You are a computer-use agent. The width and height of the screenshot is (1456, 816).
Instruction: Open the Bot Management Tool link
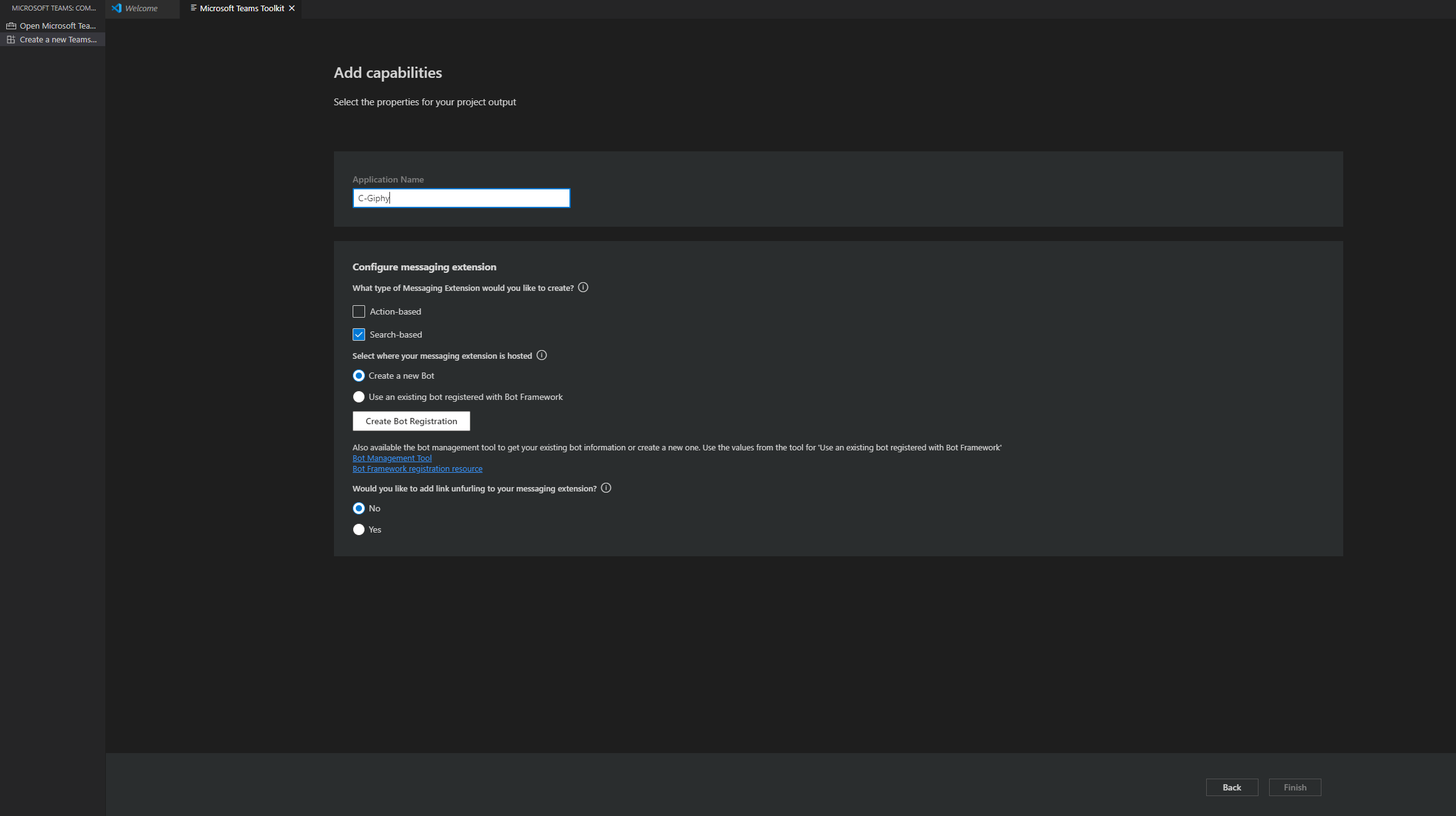point(392,458)
